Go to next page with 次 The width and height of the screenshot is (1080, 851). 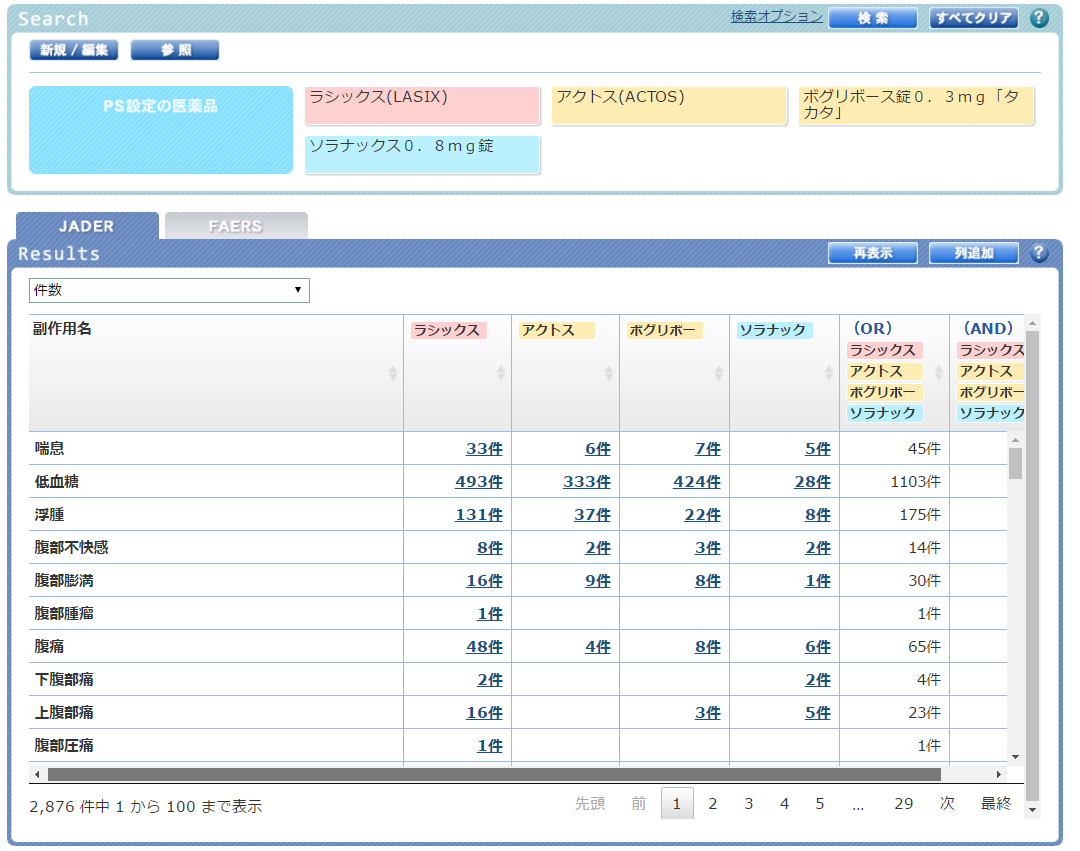pos(947,803)
